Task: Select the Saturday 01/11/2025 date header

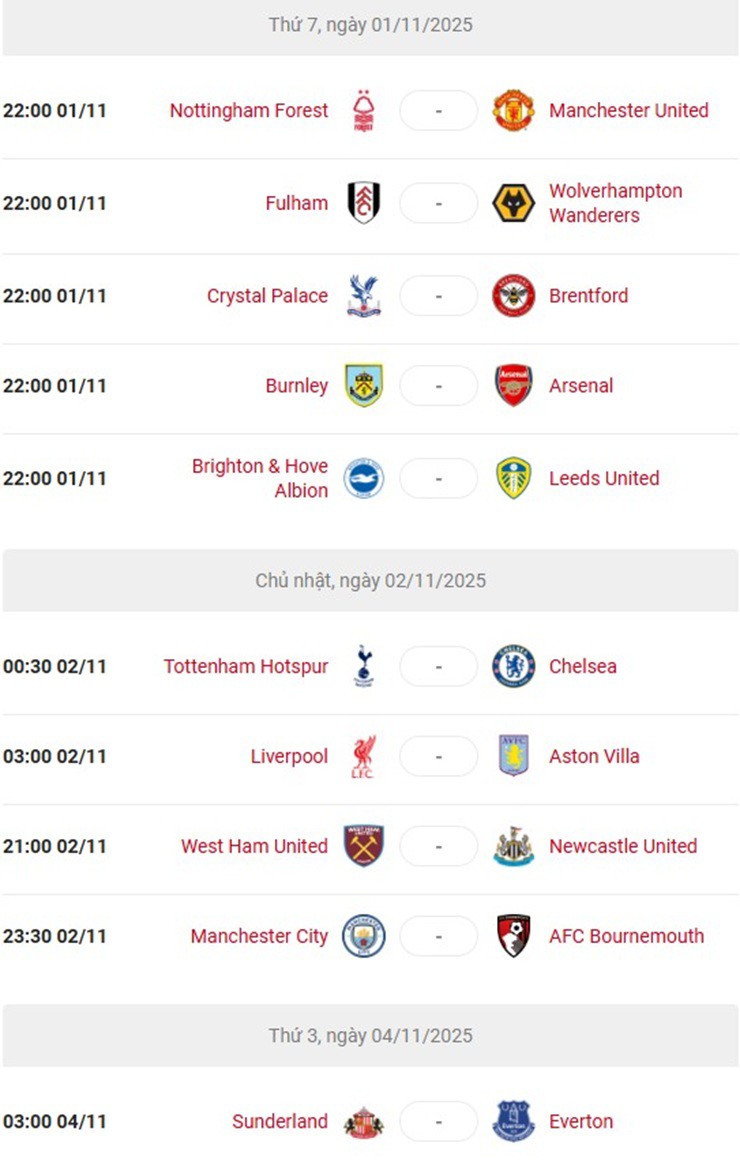Action: click(370, 25)
